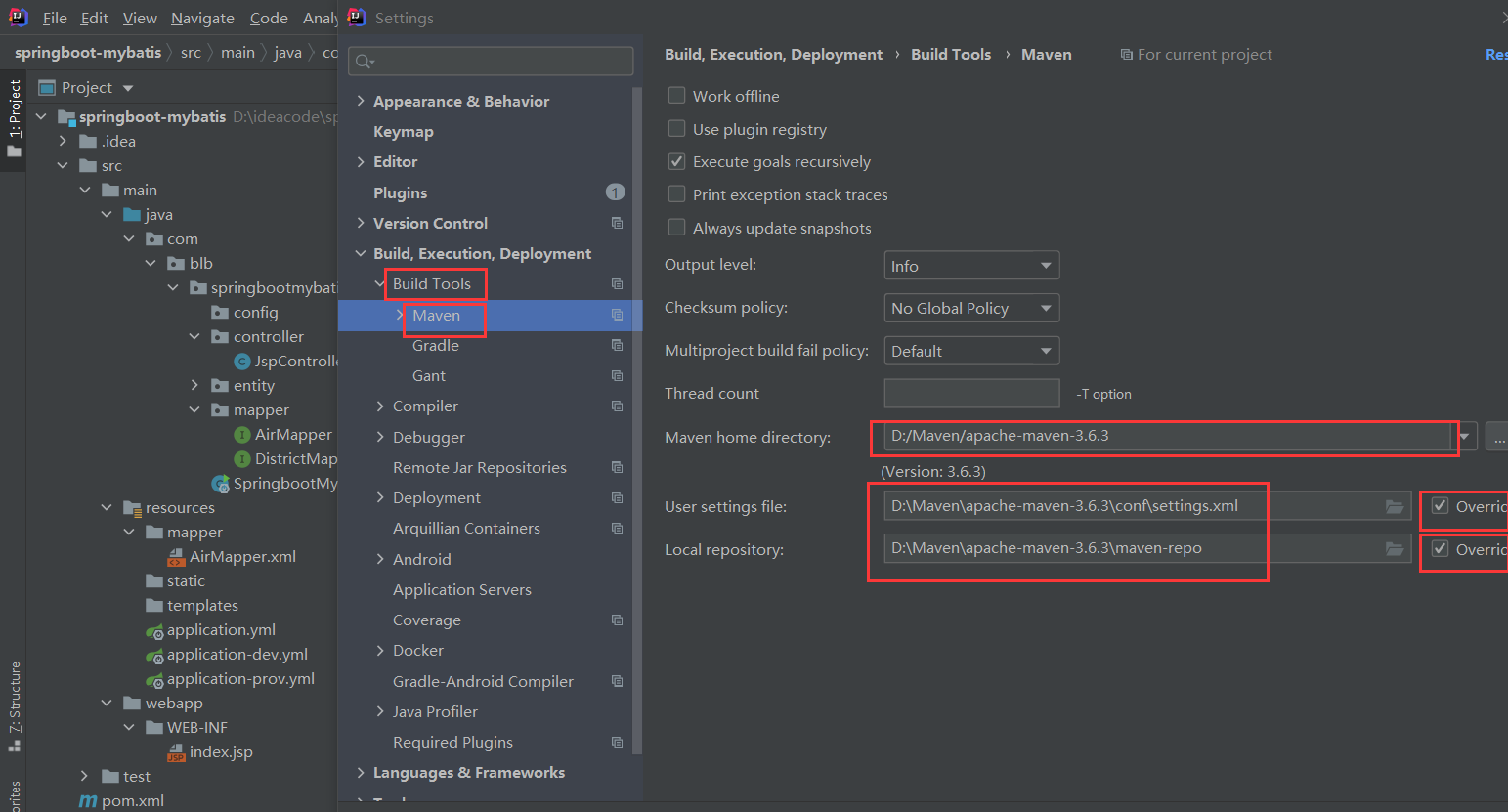
Task: Uncheck Execute goals recursively
Action: tap(676, 161)
